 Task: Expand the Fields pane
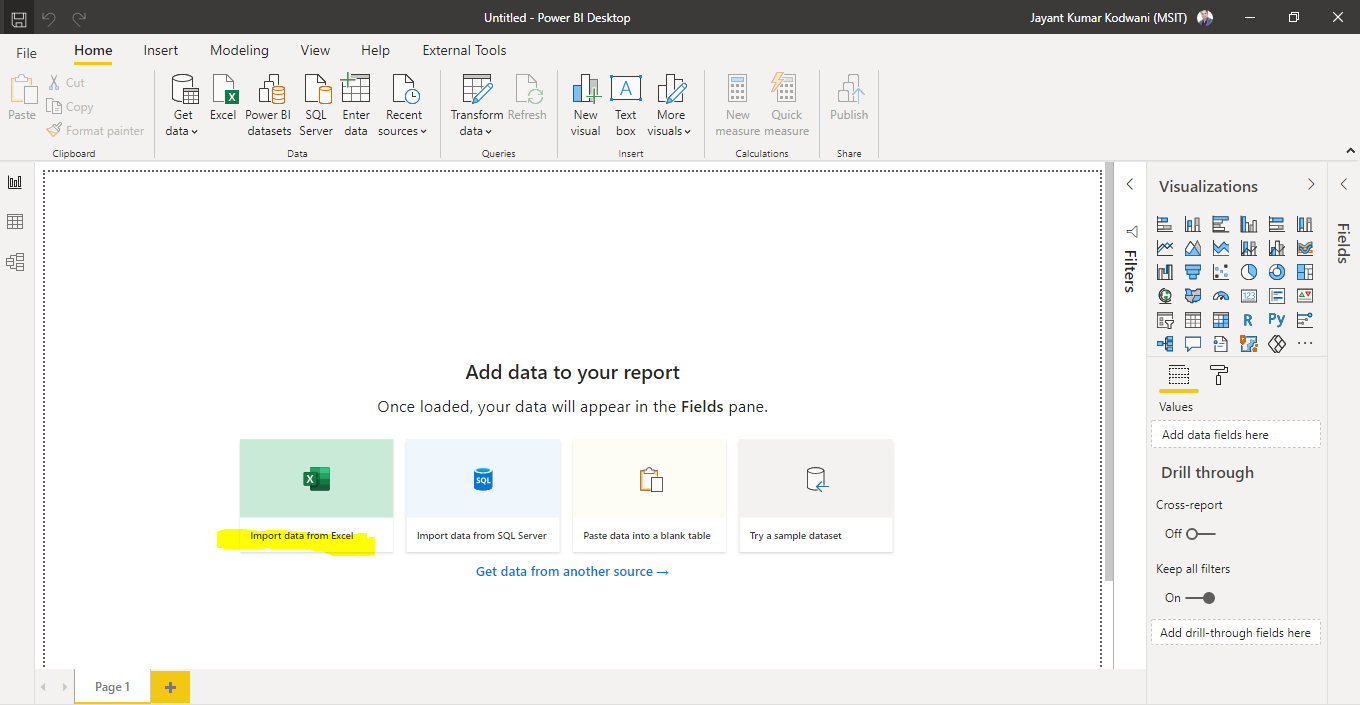coord(1343,184)
